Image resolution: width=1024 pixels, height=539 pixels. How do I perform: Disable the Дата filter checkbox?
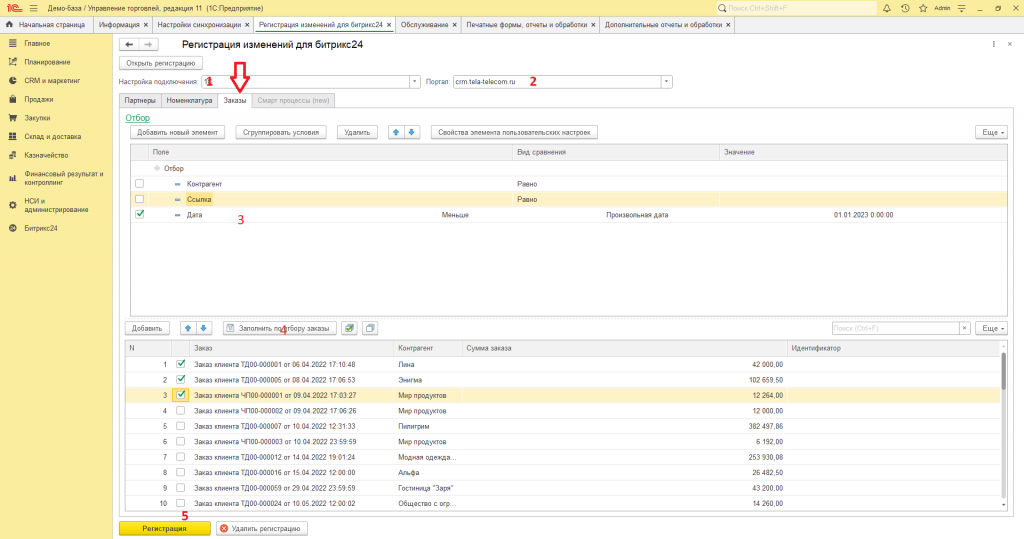pyautogui.click(x=139, y=214)
